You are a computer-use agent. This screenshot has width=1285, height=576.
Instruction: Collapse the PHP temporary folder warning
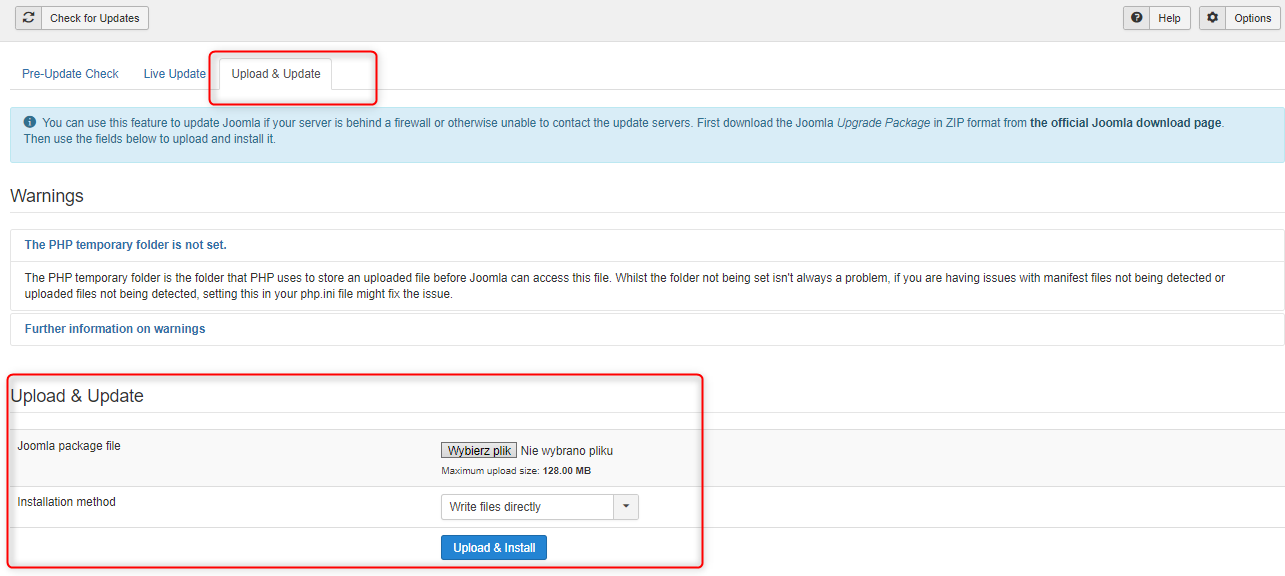126,245
